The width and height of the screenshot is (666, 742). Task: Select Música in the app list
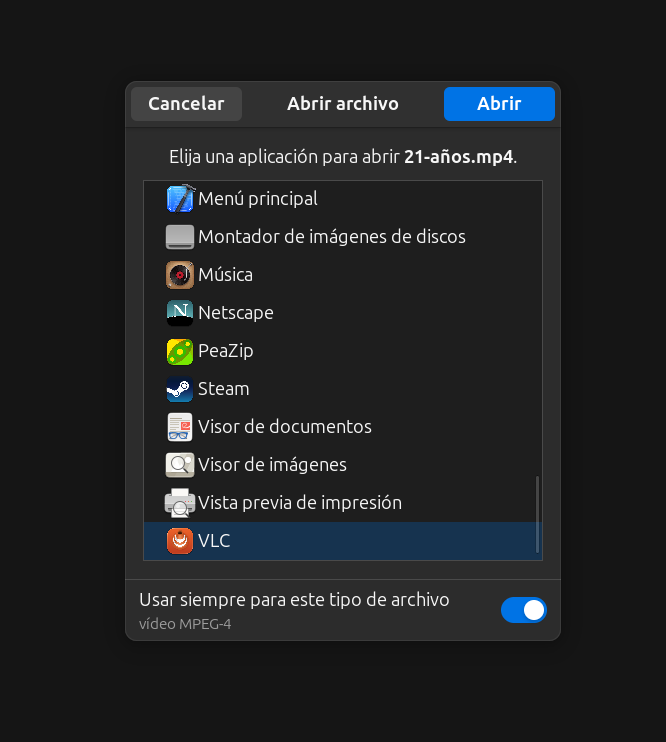point(225,275)
